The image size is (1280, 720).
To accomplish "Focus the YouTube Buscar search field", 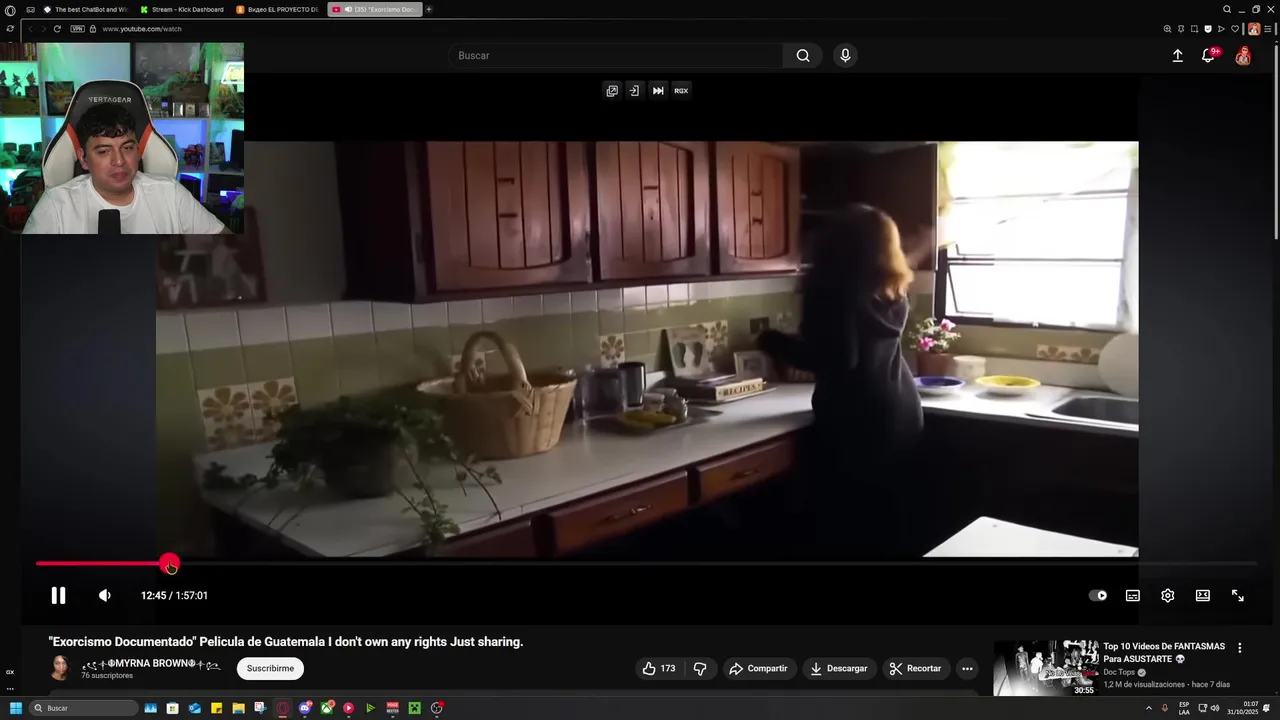I will 616,56.
